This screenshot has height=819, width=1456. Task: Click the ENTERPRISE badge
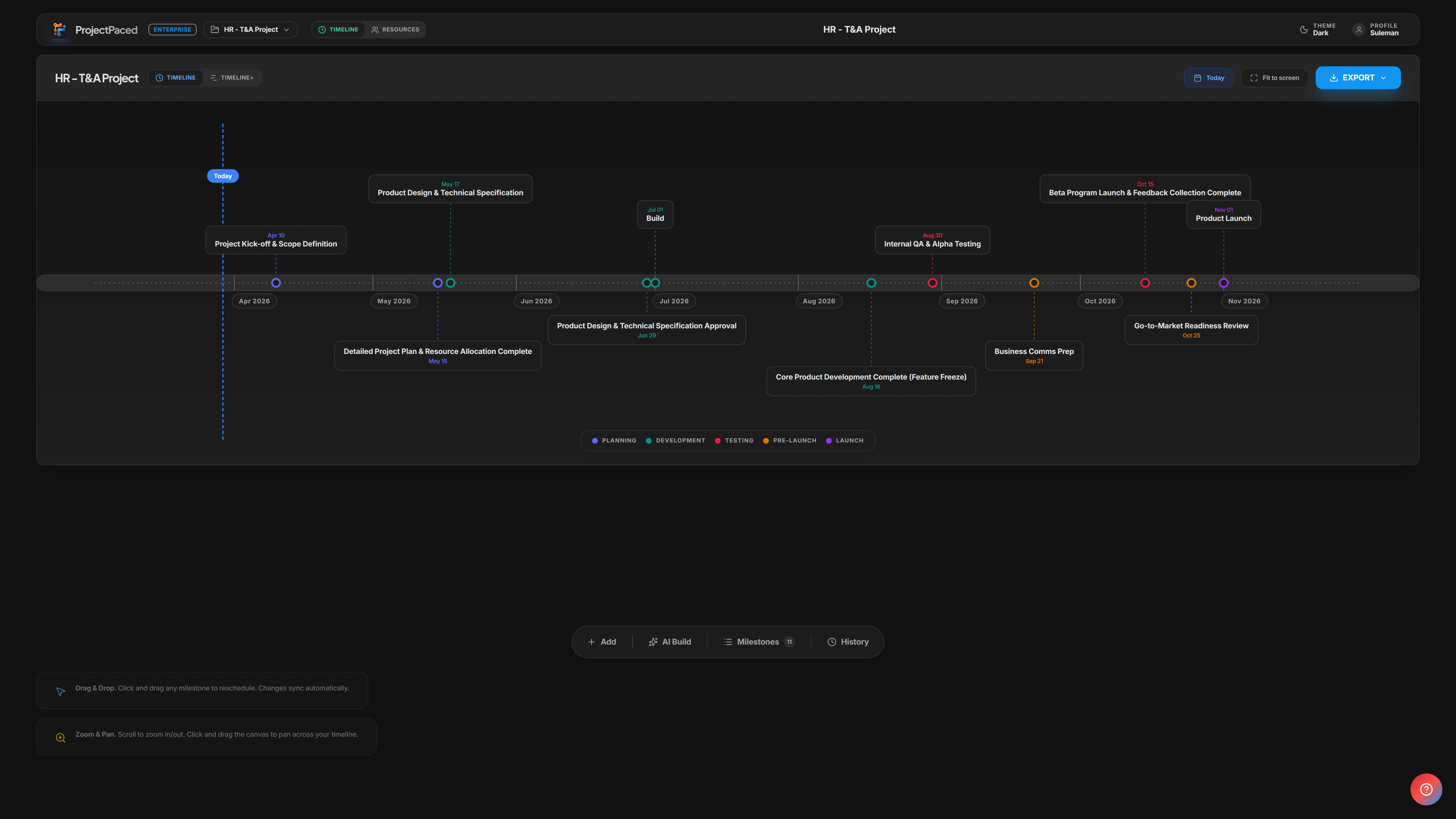172,29
